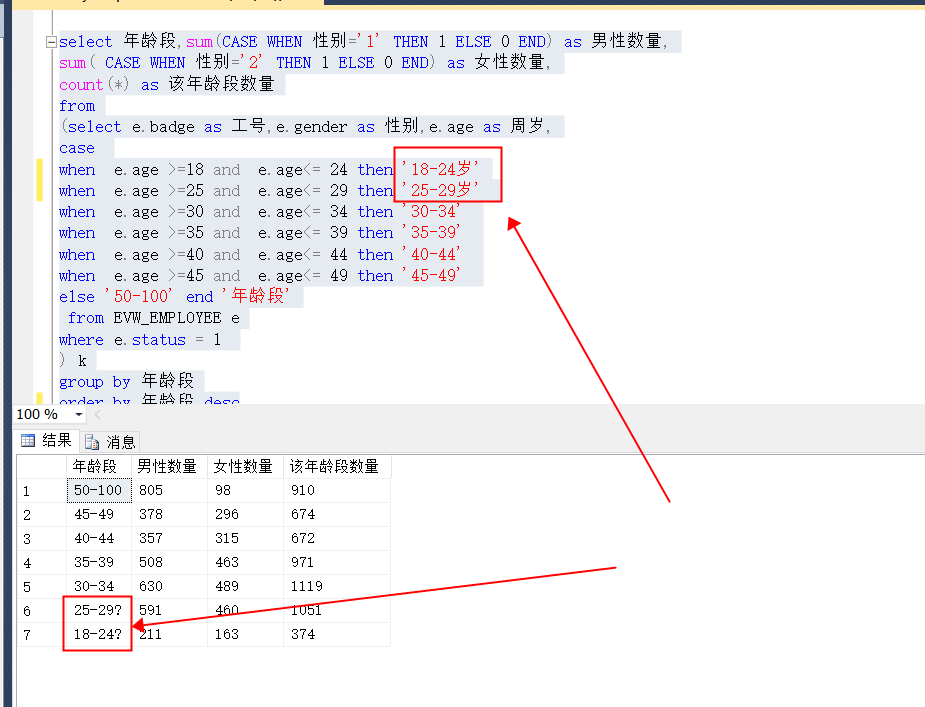Select the 年龄段 column header
The height and width of the screenshot is (707, 925).
coord(99,466)
